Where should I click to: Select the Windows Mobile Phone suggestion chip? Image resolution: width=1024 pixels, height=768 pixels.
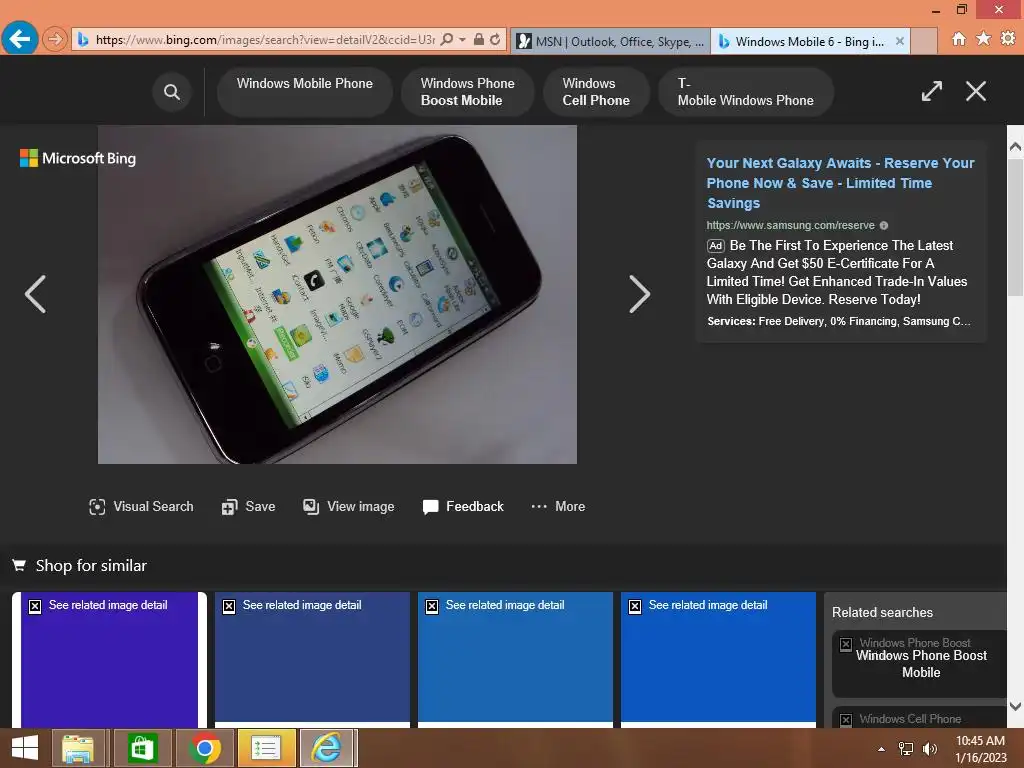pos(304,92)
